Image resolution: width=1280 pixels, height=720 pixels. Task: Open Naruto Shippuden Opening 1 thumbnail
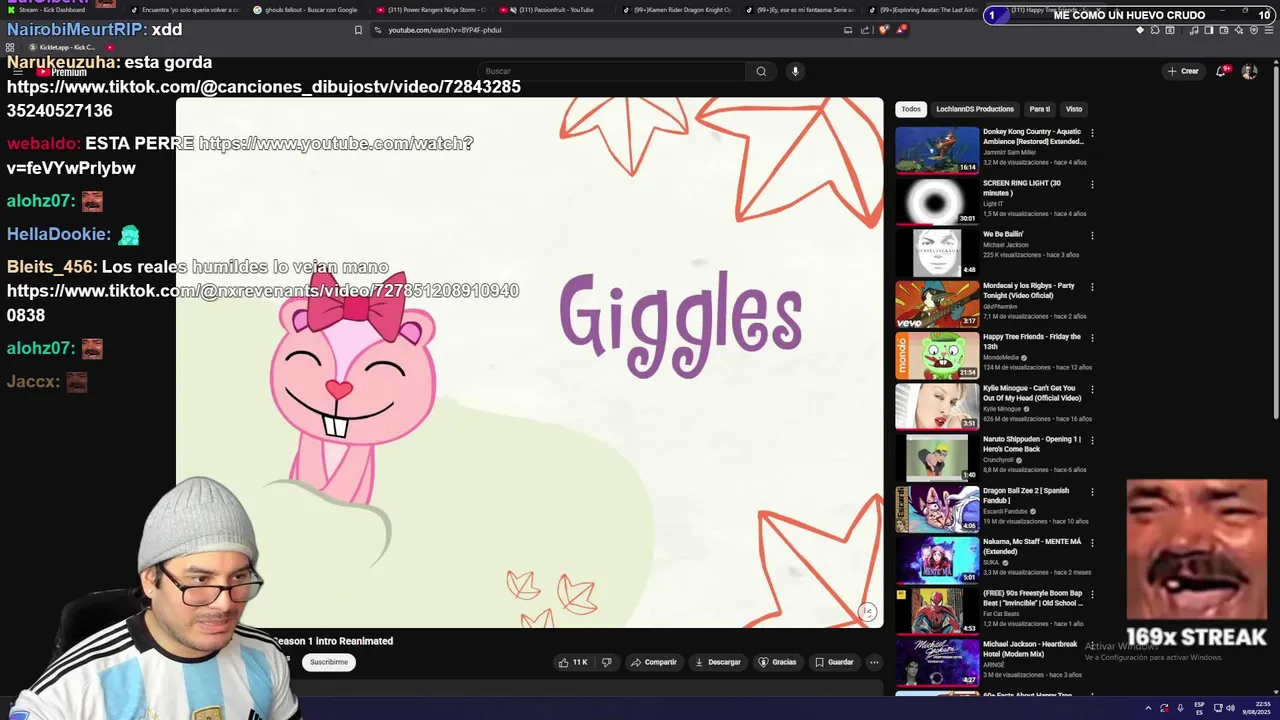point(937,458)
